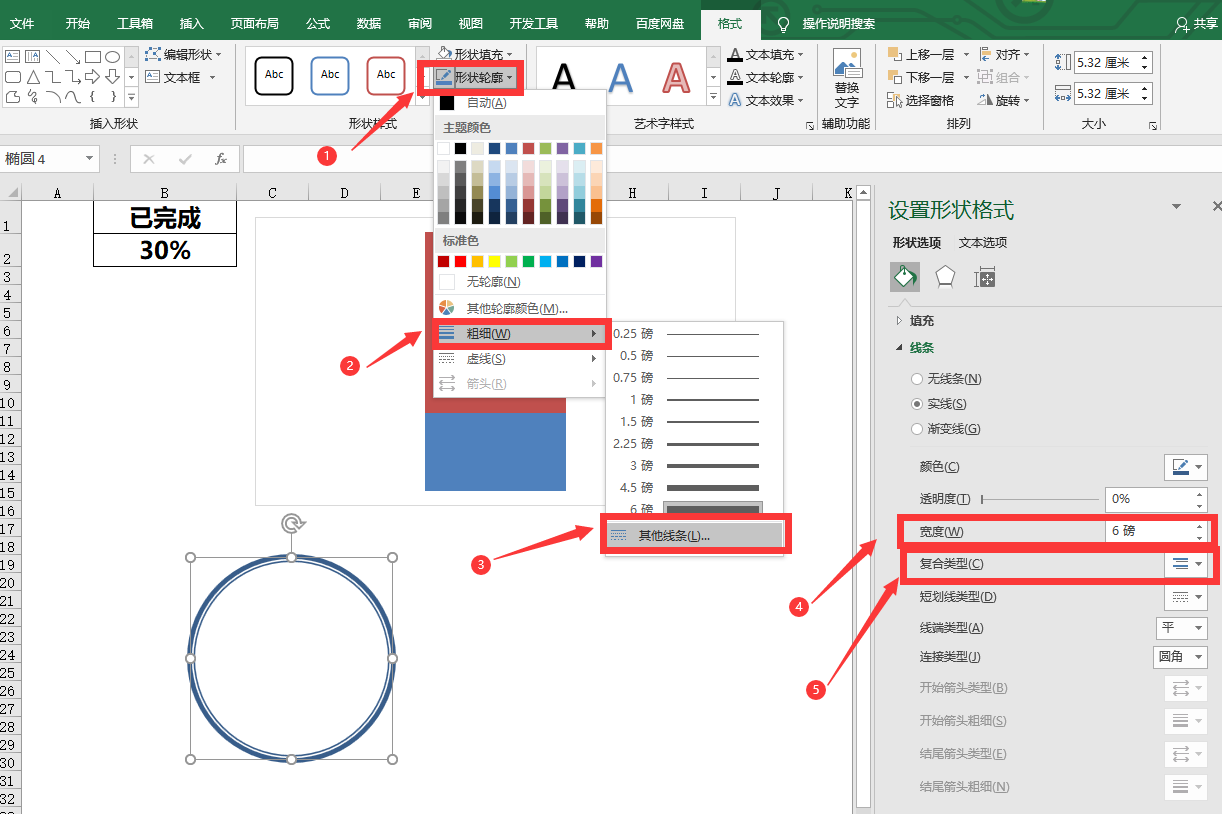This screenshot has height=814, width=1222.
Task: Switch to the 开始 ribbon tab
Action: (x=78, y=24)
